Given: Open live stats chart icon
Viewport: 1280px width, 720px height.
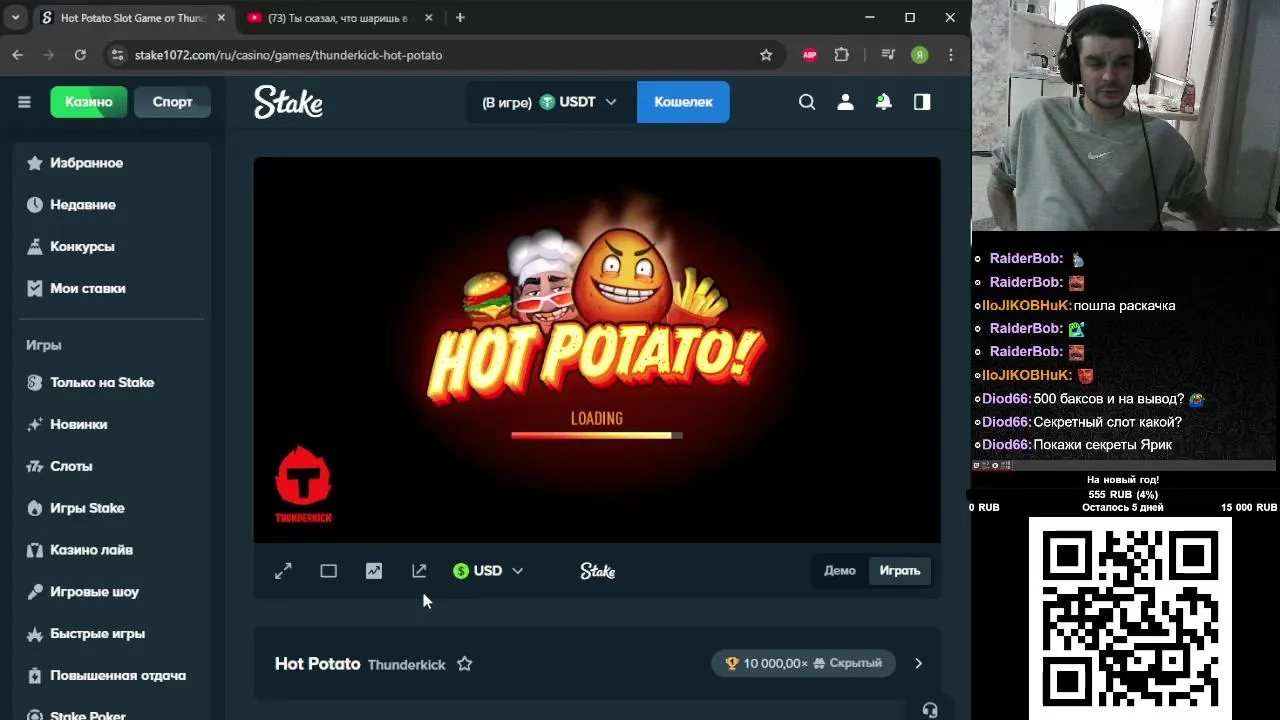Looking at the screenshot, I should click(x=373, y=571).
